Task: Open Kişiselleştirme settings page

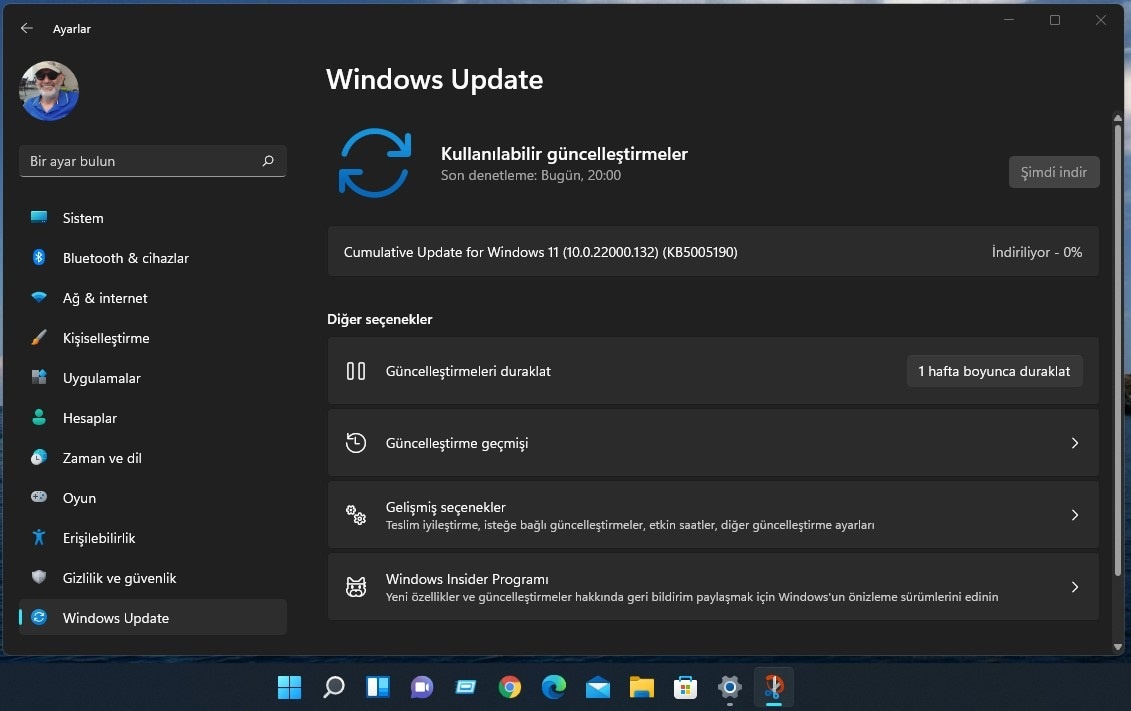Action: click(x=153, y=338)
